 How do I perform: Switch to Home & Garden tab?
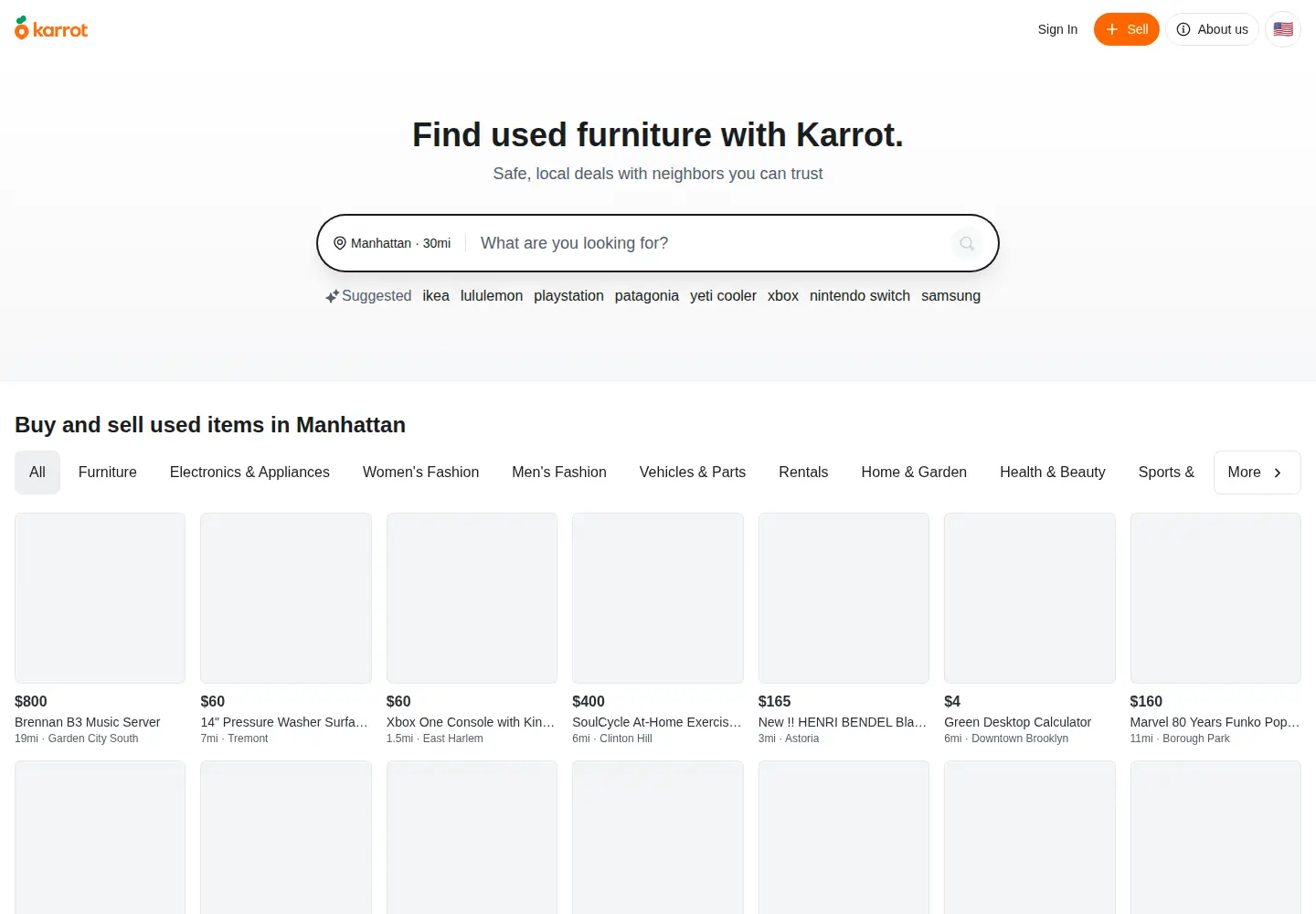pos(914,473)
